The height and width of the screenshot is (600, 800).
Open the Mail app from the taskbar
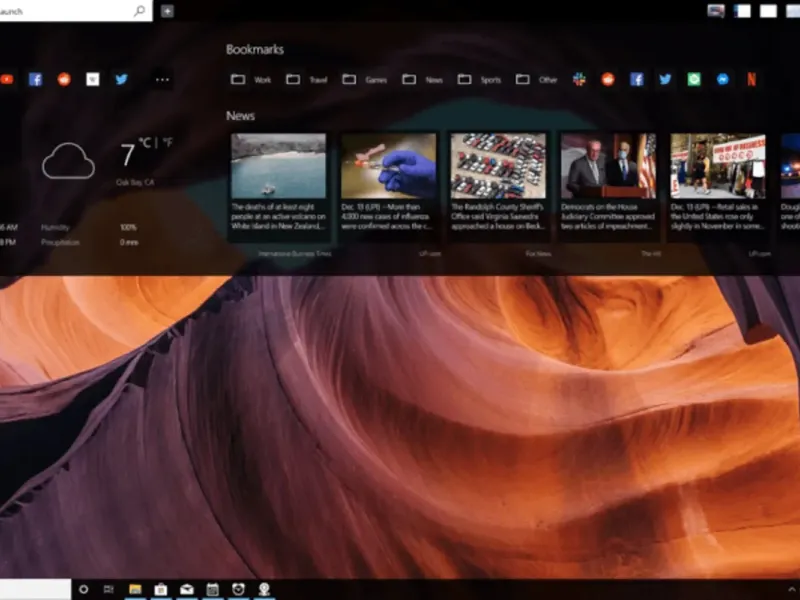click(187, 589)
